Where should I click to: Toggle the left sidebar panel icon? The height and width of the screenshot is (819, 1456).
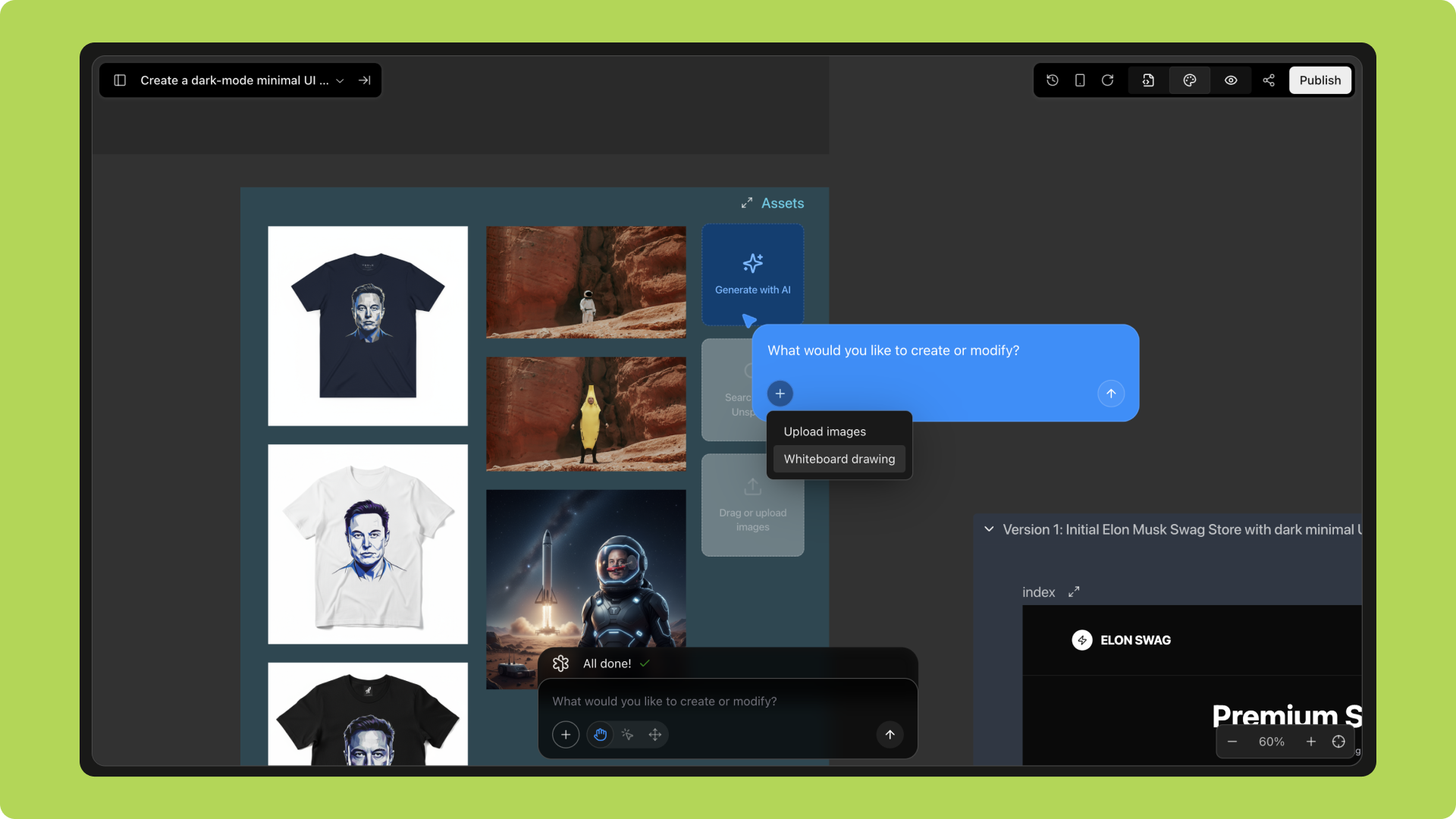120,80
